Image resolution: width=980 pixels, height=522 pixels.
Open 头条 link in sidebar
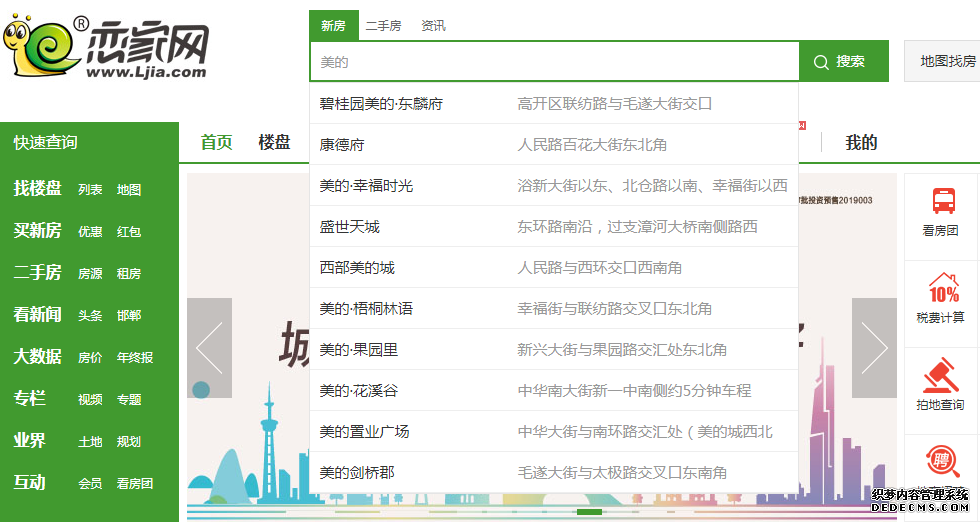[90, 315]
